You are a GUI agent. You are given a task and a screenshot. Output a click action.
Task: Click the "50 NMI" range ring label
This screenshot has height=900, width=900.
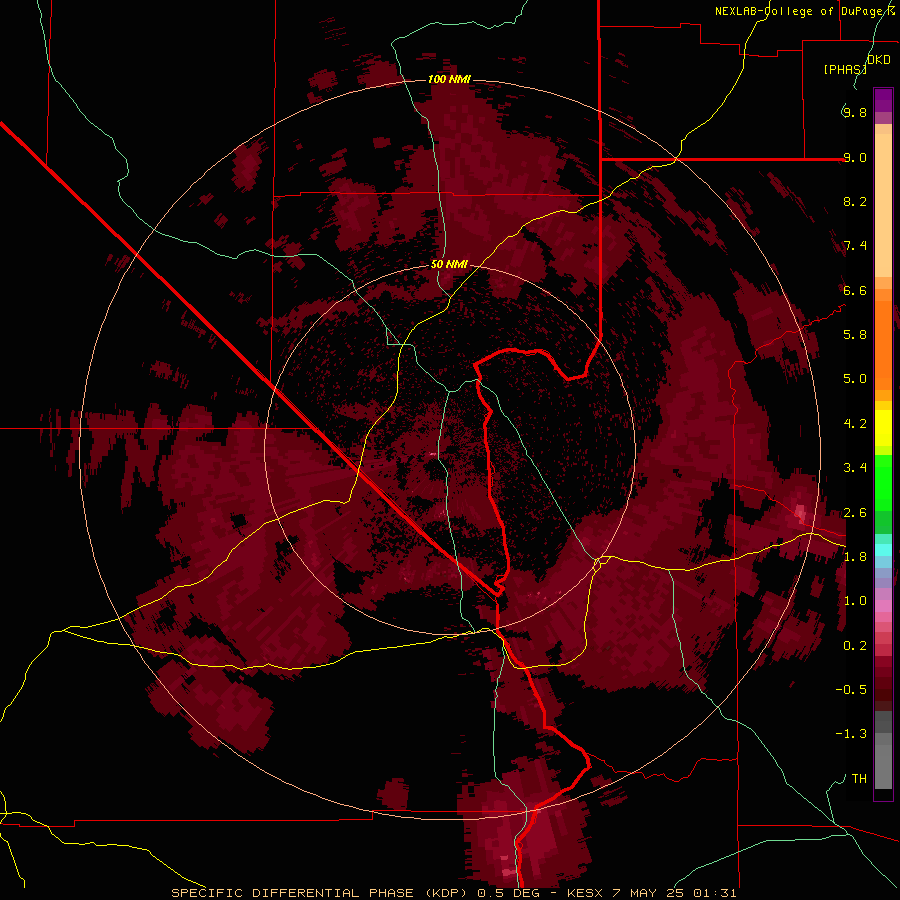[449, 265]
